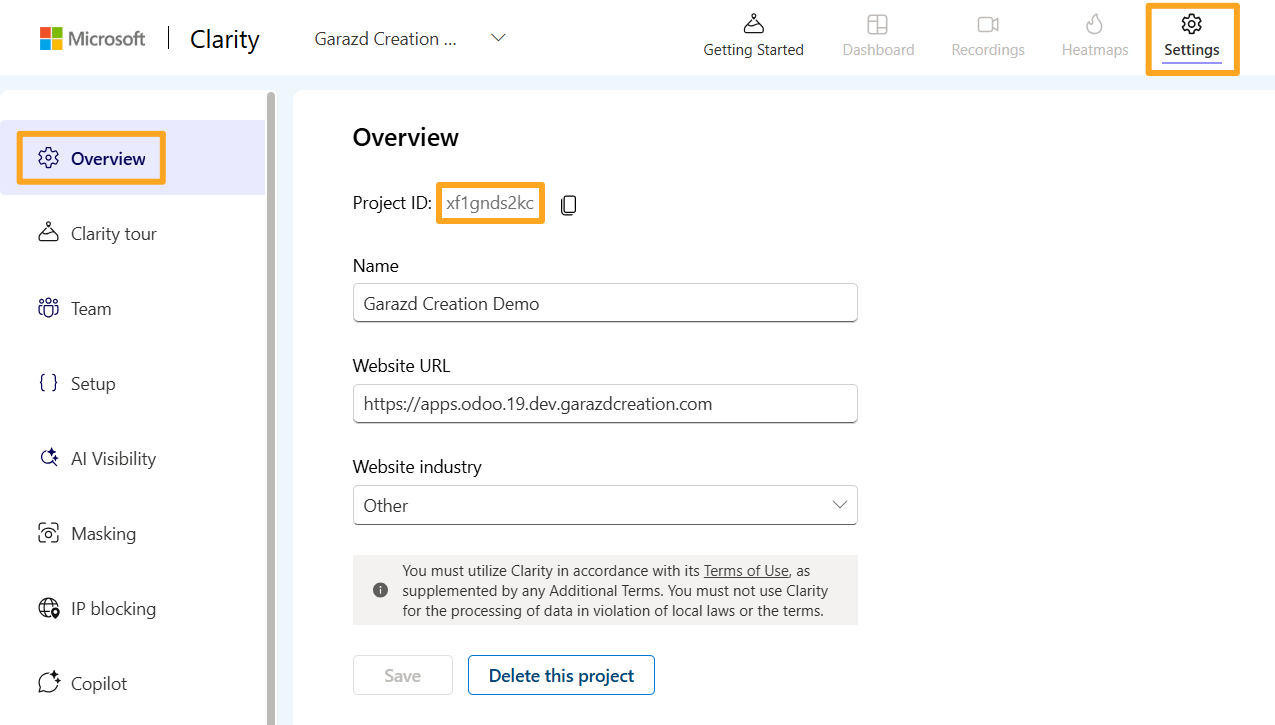
Task: Open the Website industry dropdown
Action: pyautogui.click(x=605, y=505)
